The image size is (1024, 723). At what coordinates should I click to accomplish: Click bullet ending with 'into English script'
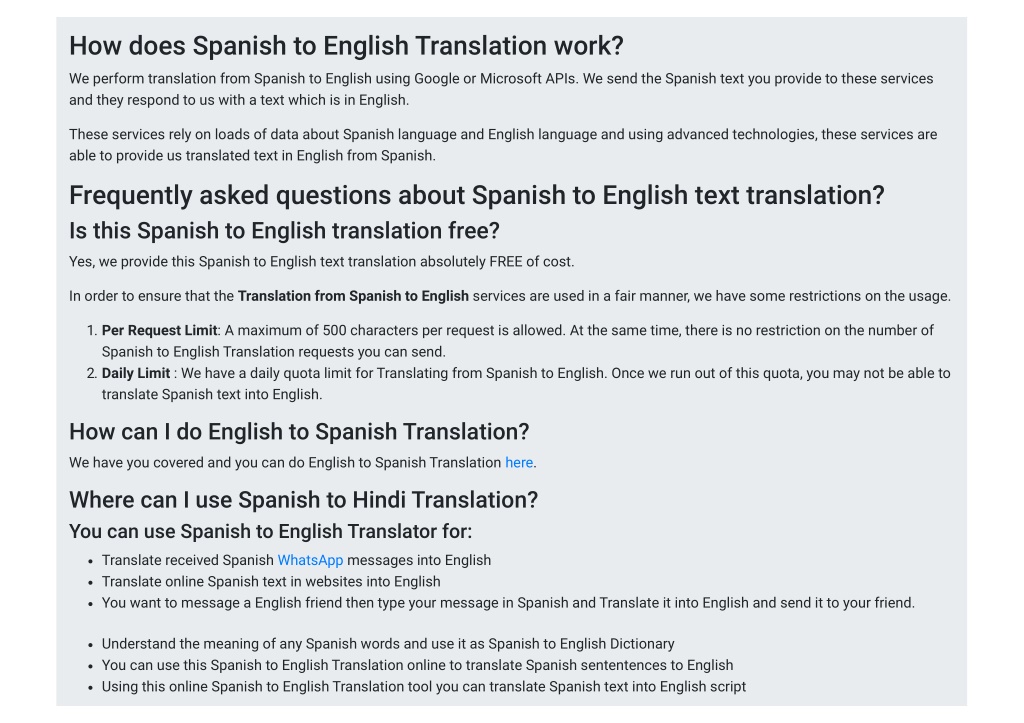coord(424,687)
